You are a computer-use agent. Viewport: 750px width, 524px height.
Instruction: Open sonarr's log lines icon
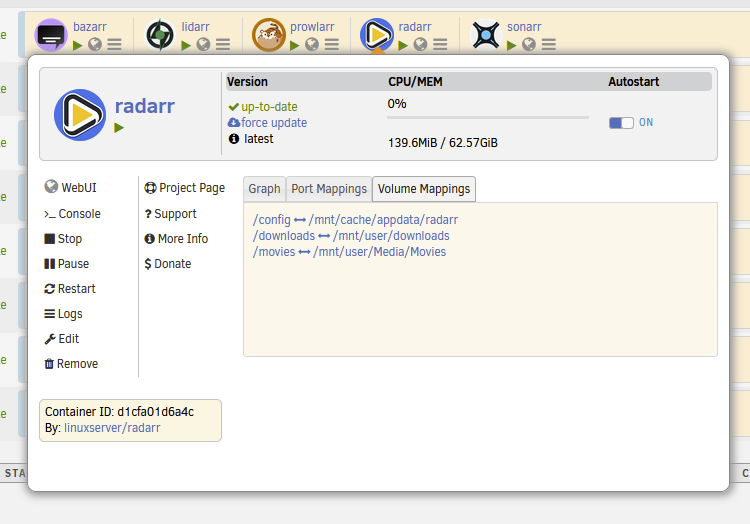pyautogui.click(x=549, y=44)
